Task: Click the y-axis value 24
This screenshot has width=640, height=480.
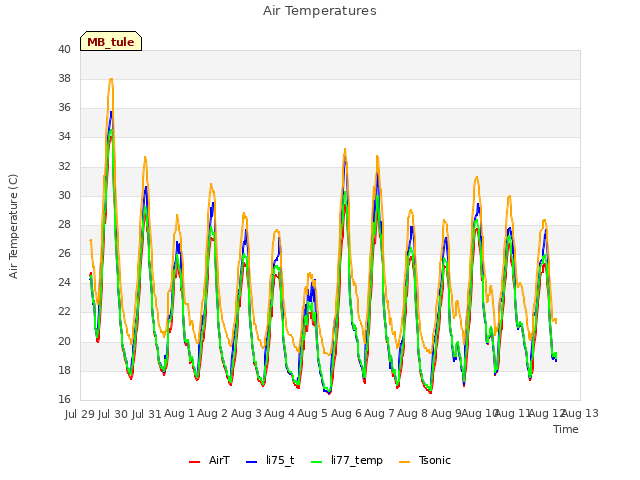Action: 64,282
